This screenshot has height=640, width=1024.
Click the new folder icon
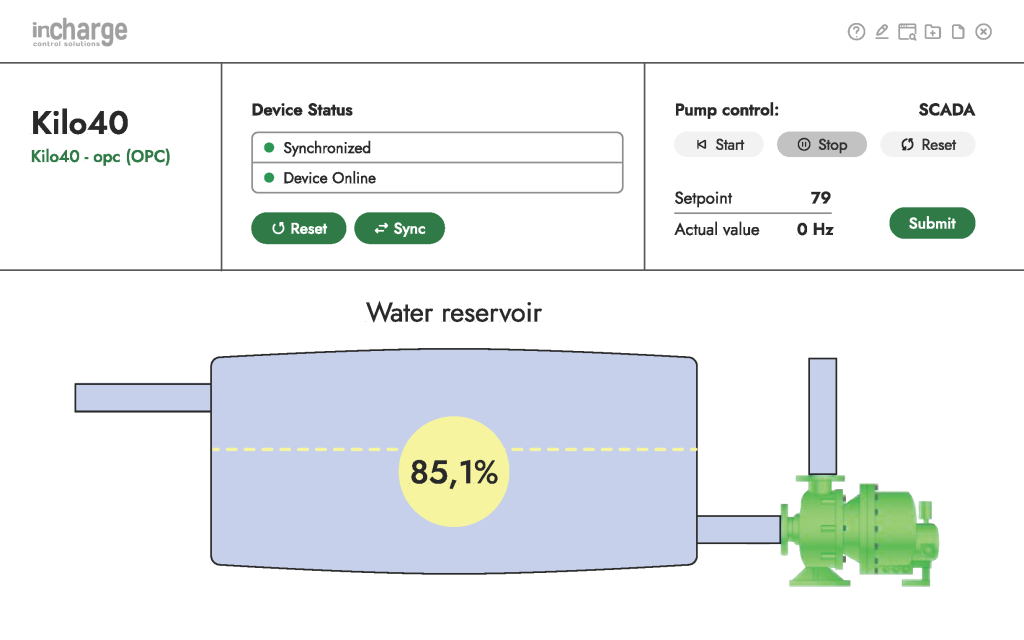click(x=932, y=32)
